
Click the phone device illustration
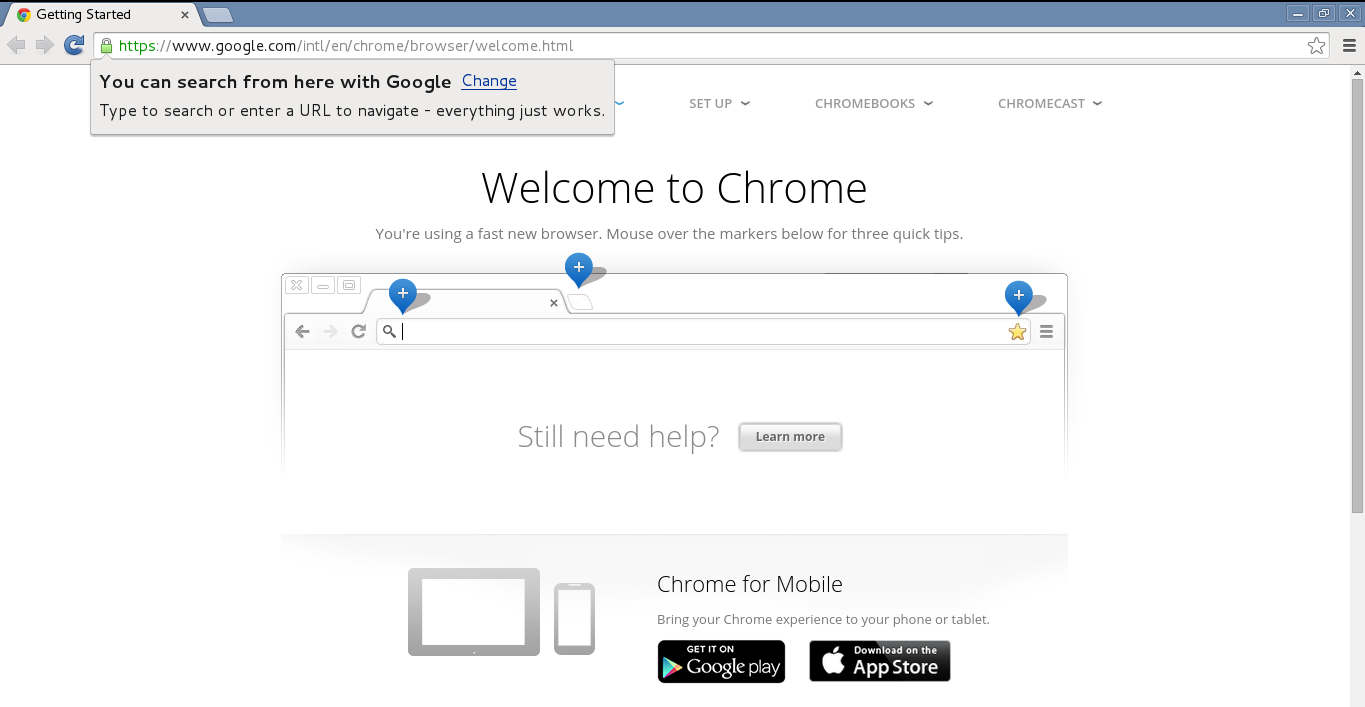[x=574, y=619]
